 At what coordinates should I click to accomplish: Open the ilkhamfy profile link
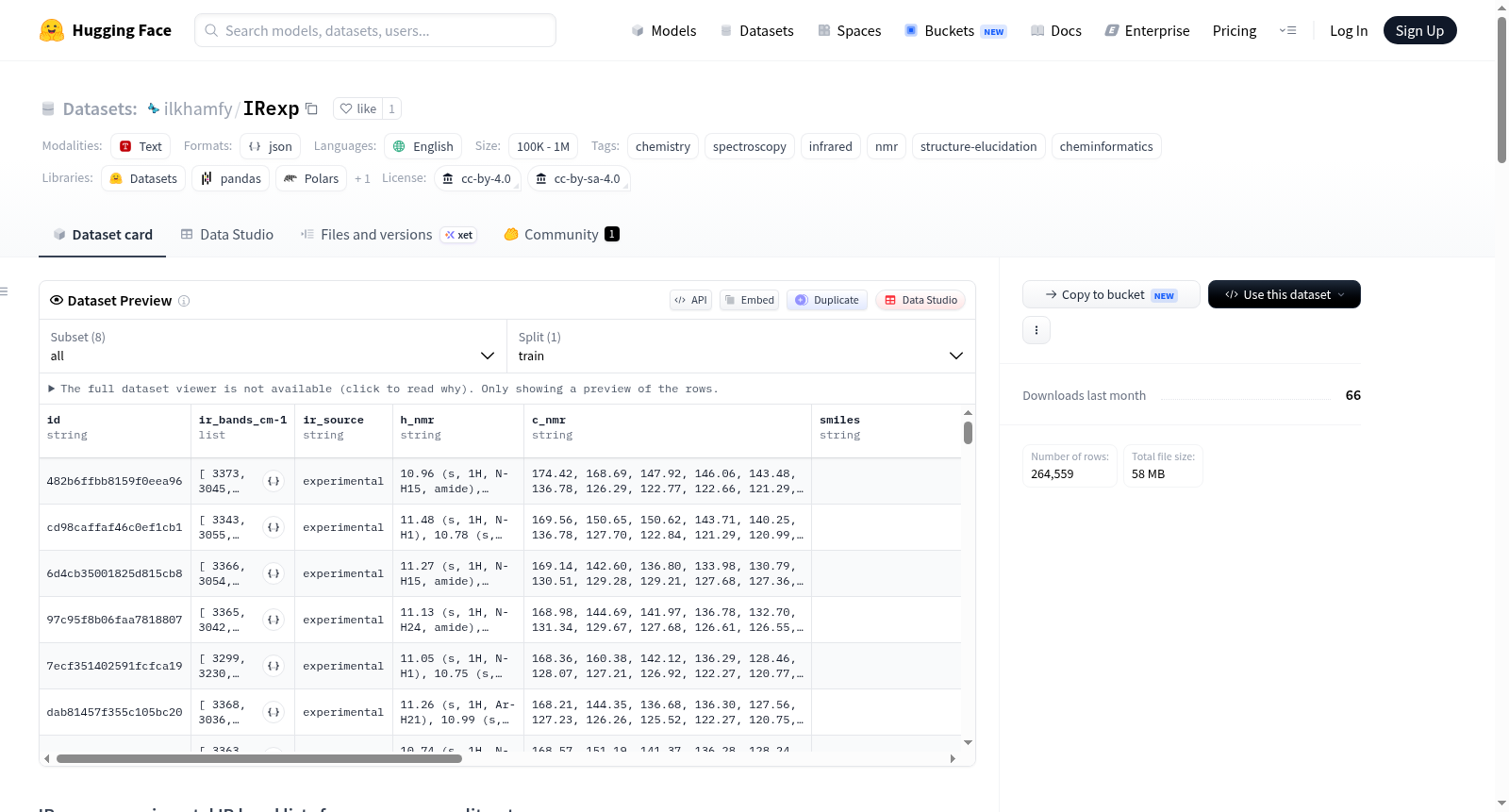pyautogui.click(x=198, y=108)
